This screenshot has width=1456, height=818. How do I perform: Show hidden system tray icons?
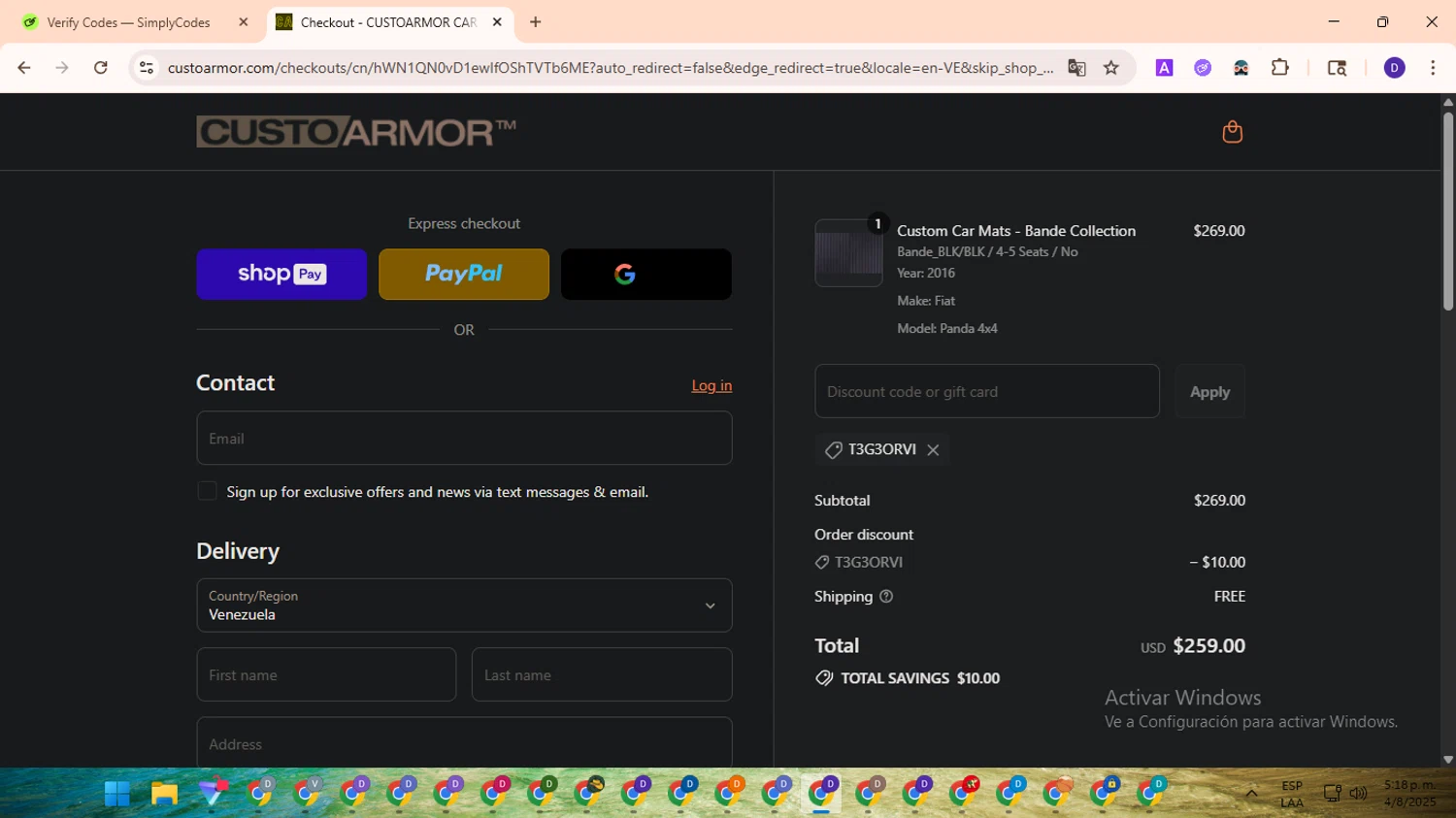tap(1251, 794)
